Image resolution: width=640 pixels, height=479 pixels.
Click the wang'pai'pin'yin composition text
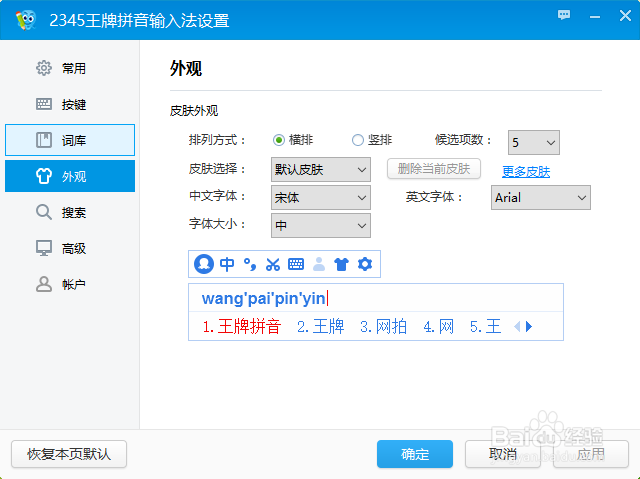(264, 299)
